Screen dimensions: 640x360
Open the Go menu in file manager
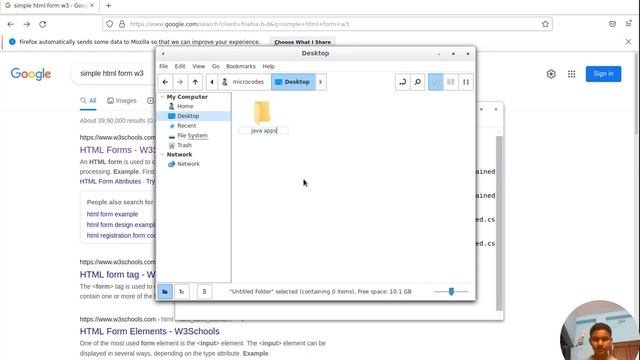click(216, 66)
